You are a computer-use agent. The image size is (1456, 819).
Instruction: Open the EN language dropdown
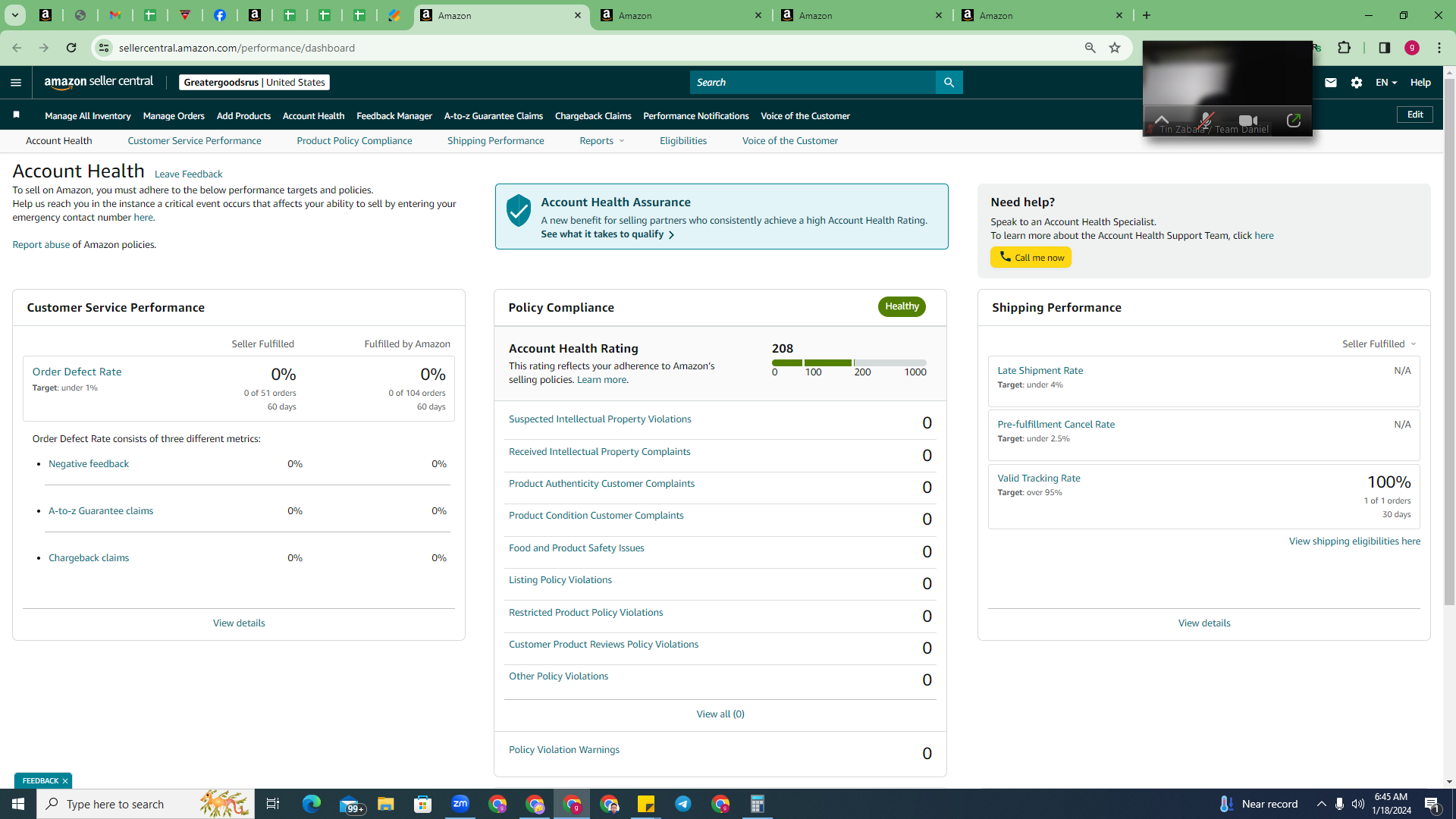pos(1386,83)
